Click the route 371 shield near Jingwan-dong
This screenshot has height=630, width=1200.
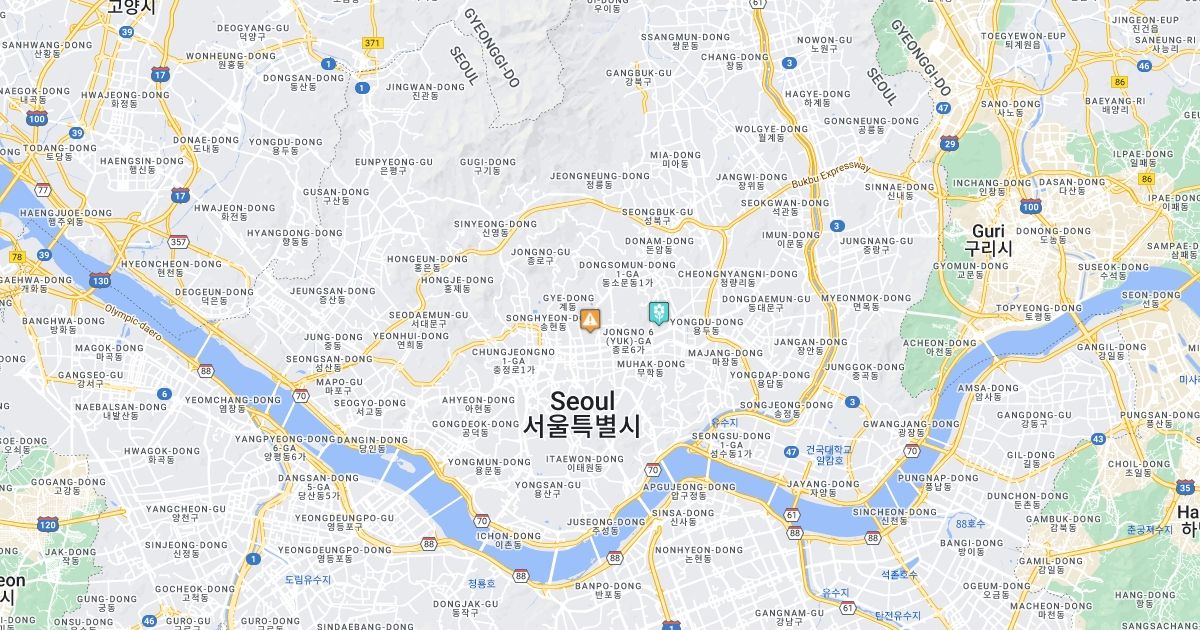(x=373, y=43)
